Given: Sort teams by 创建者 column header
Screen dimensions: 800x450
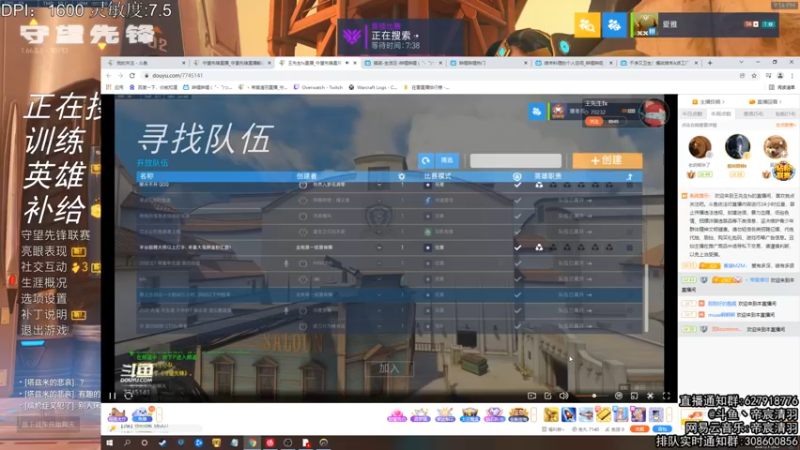Looking at the screenshot, I should point(307,176).
